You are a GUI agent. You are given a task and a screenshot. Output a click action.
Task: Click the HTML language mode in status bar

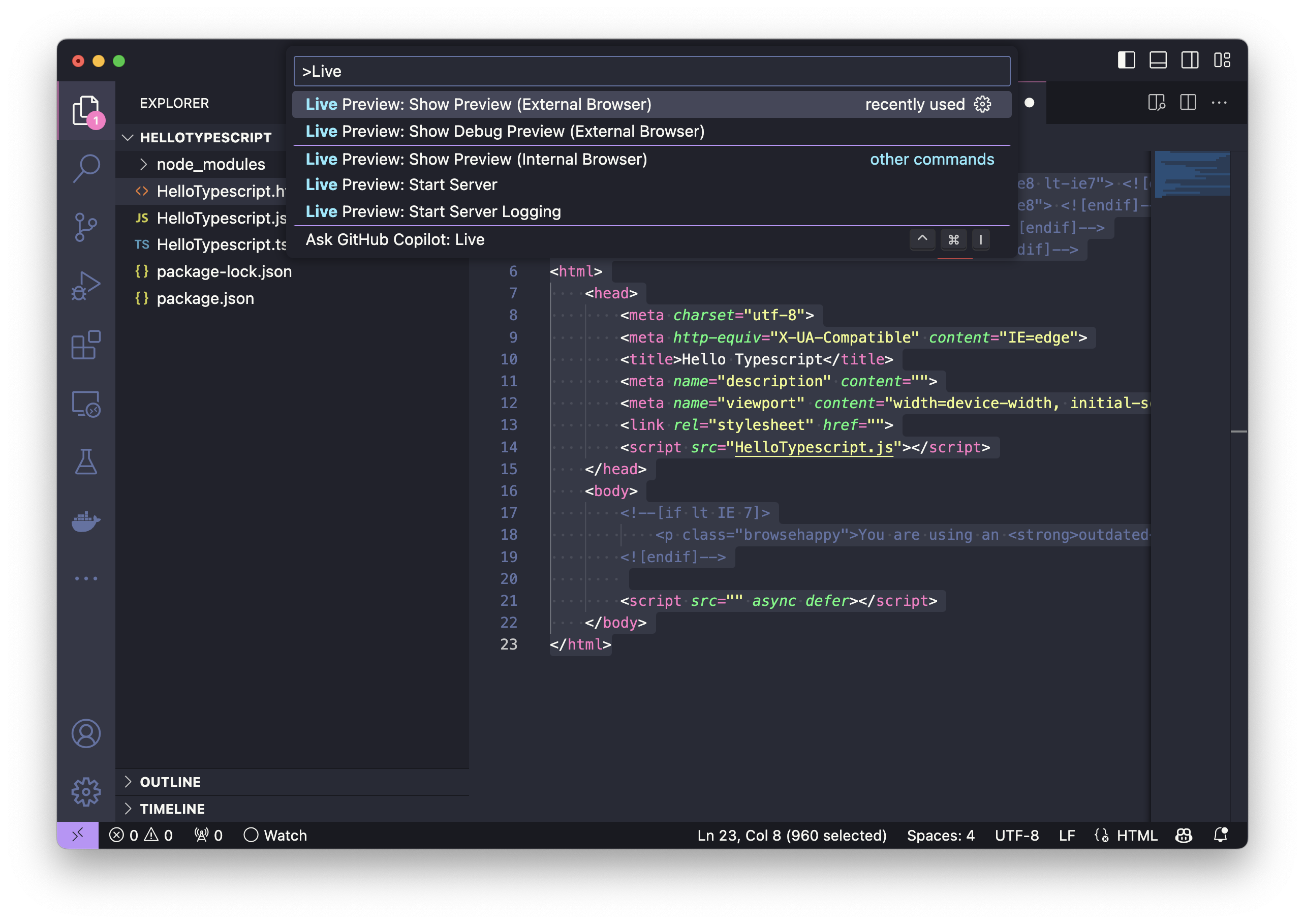1136,835
